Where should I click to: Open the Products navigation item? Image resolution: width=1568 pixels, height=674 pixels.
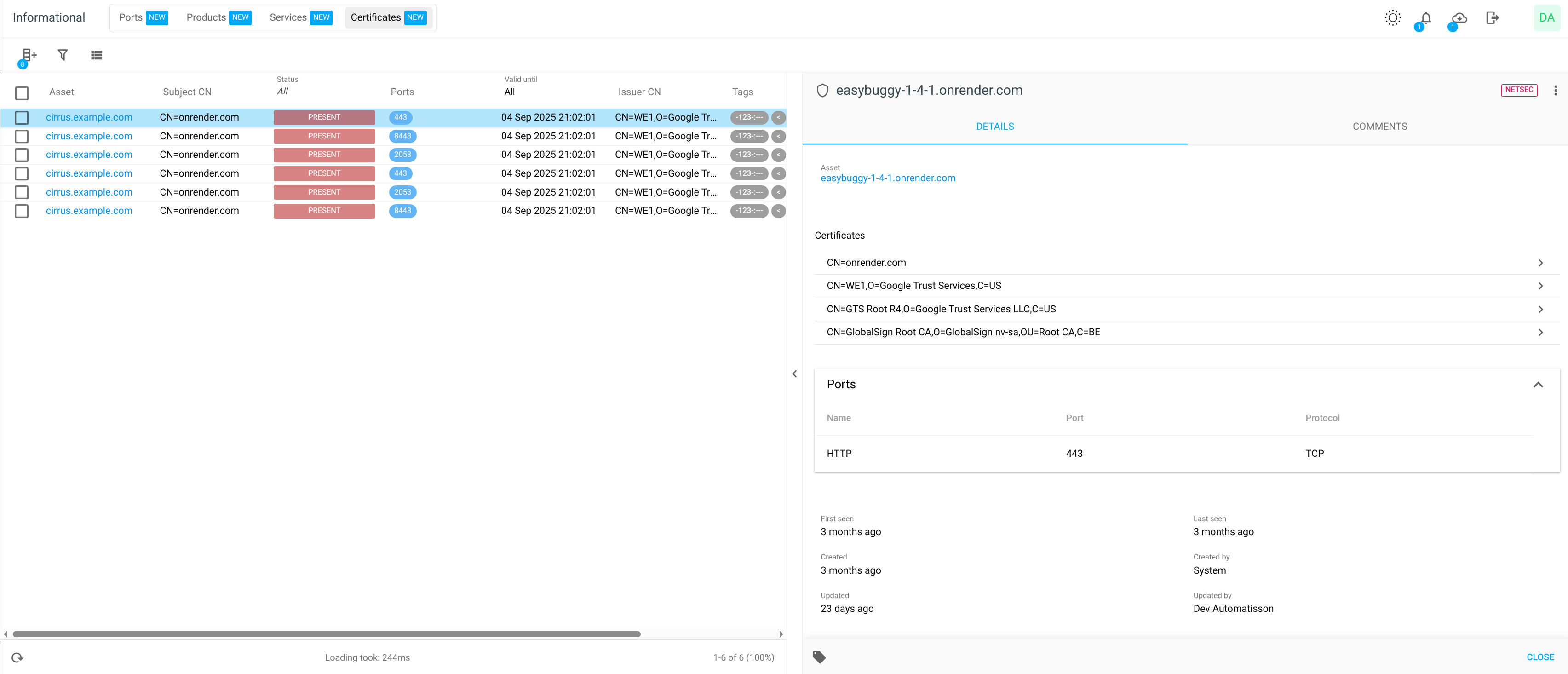pos(218,17)
